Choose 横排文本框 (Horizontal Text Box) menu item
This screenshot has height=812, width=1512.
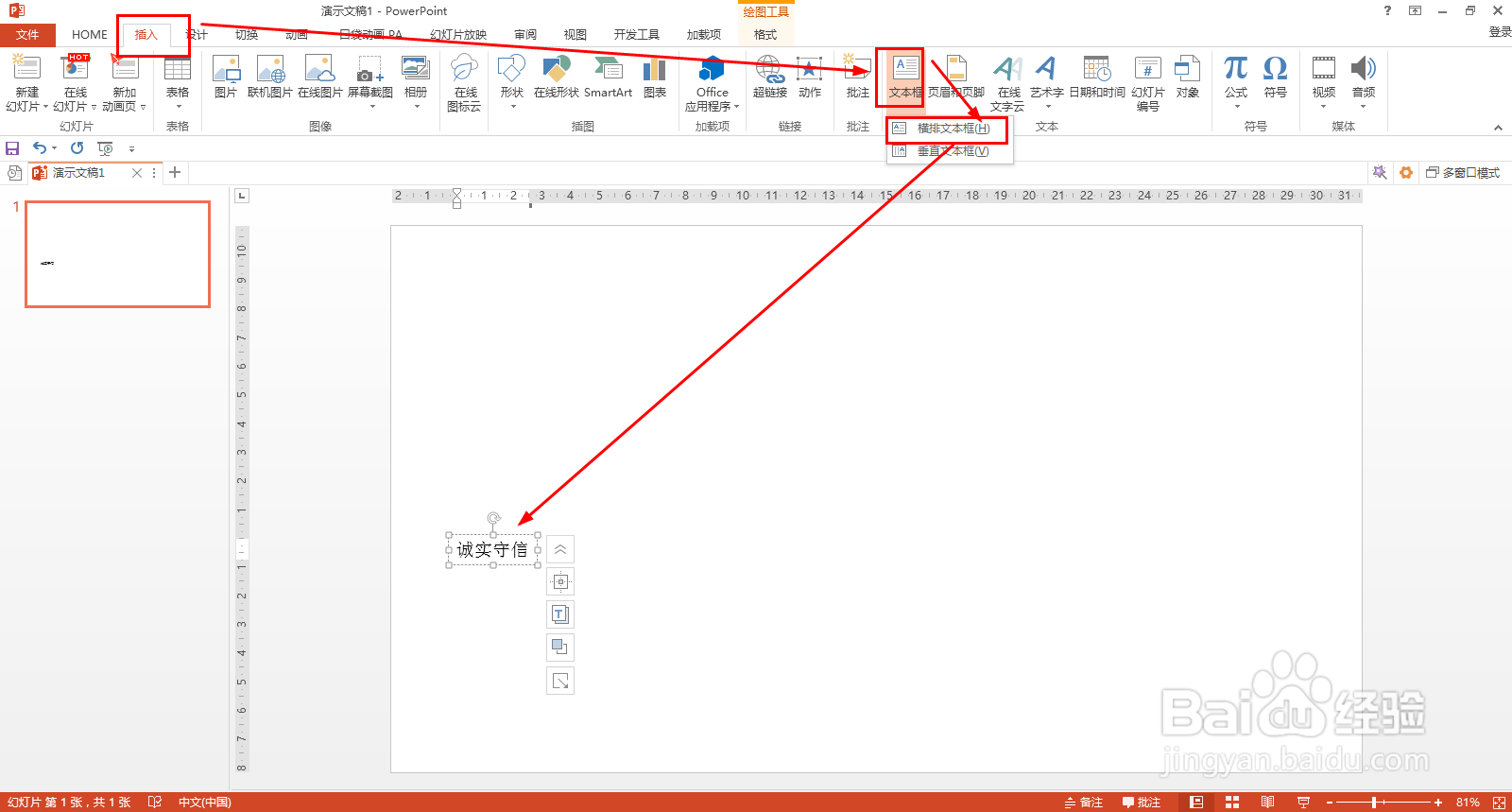point(949,129)
